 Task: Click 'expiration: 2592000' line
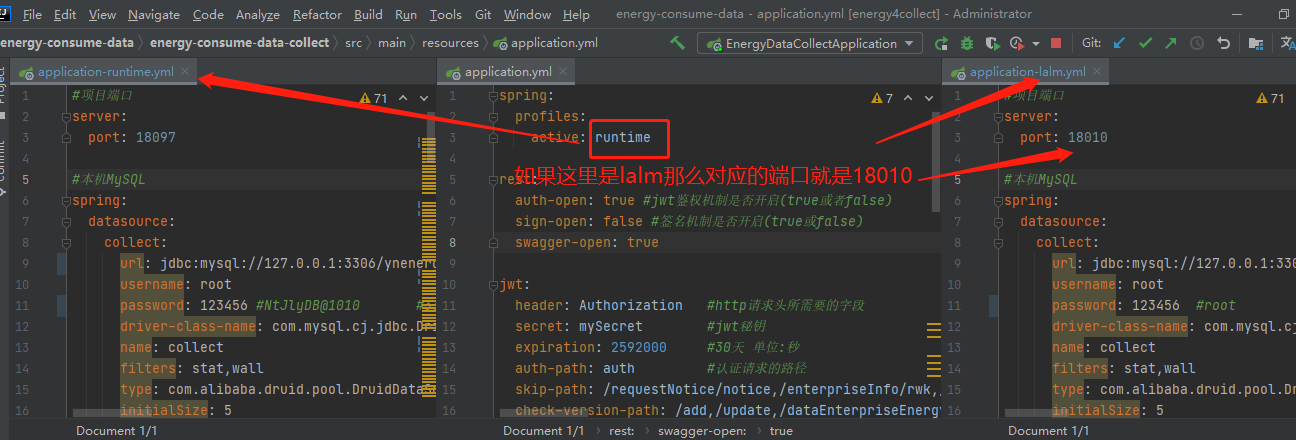coord(591,348)
